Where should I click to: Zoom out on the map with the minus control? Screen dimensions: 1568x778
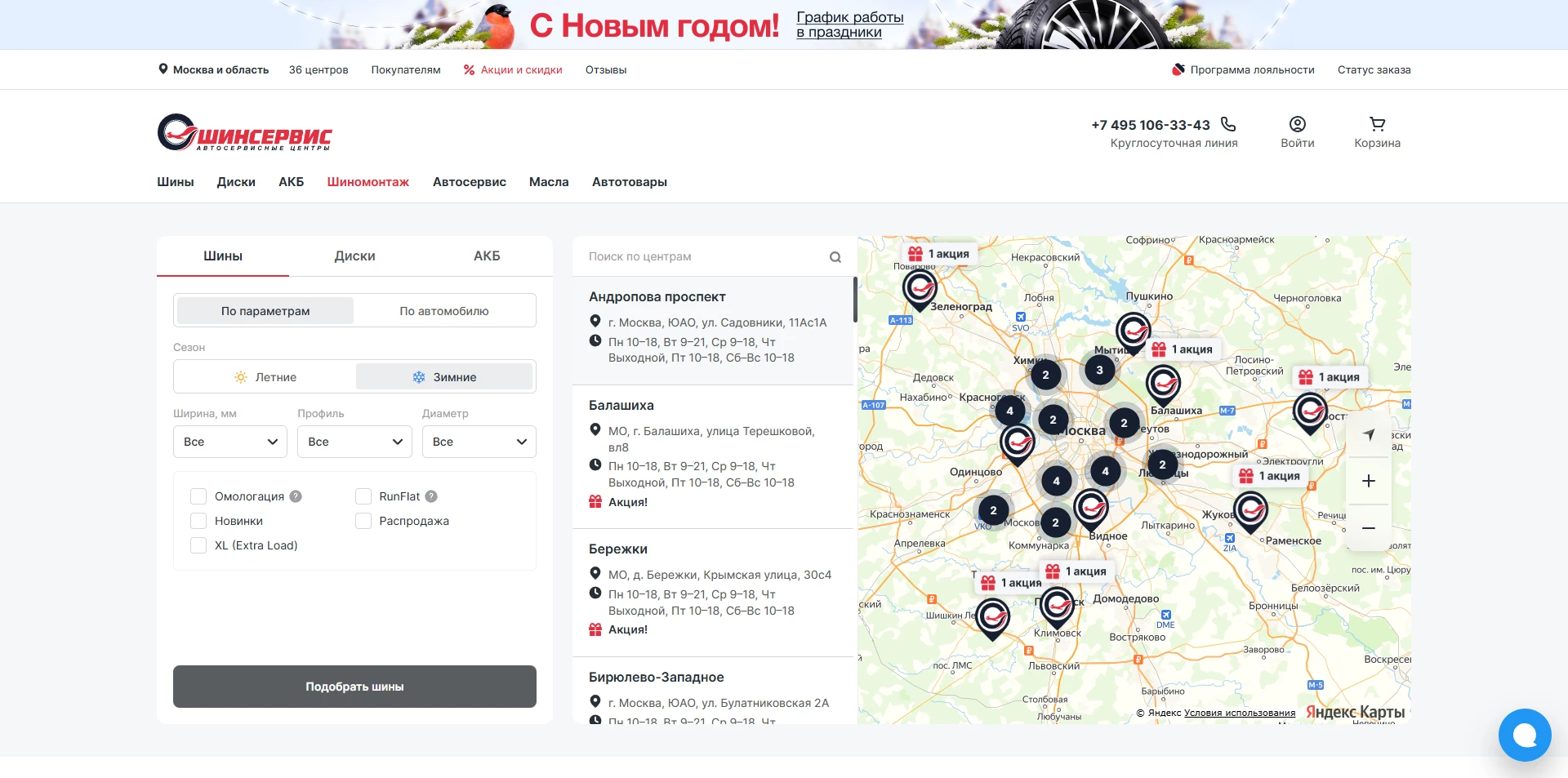click(x=1369, y=528)
